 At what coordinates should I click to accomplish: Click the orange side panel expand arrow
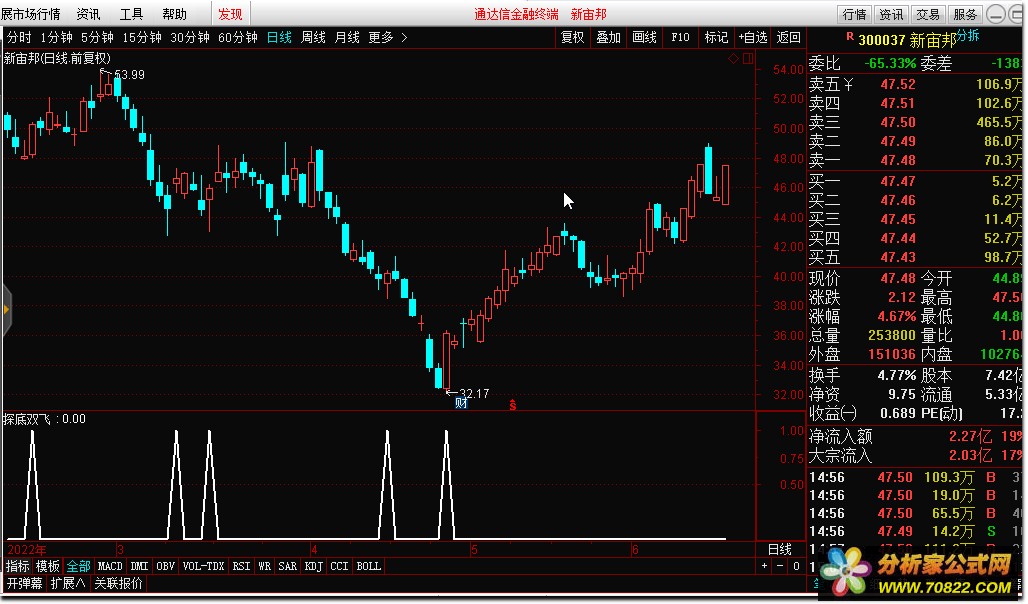pyautogui.click(x=6, y=310)
